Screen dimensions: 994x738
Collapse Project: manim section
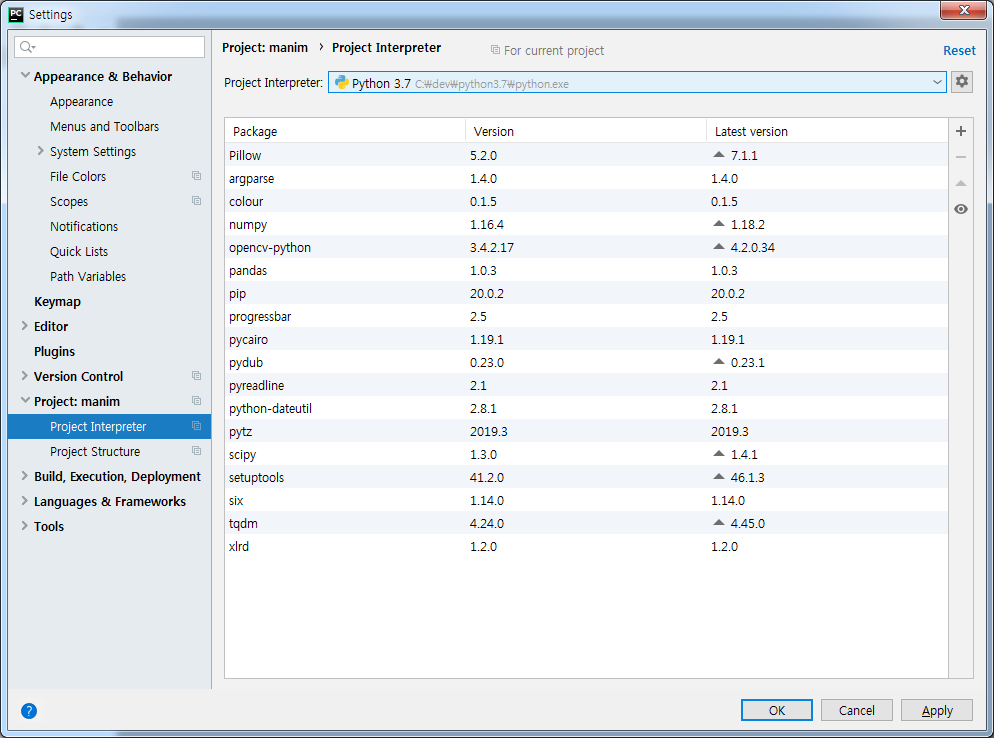pyautogui.click(x=25, y=401)
